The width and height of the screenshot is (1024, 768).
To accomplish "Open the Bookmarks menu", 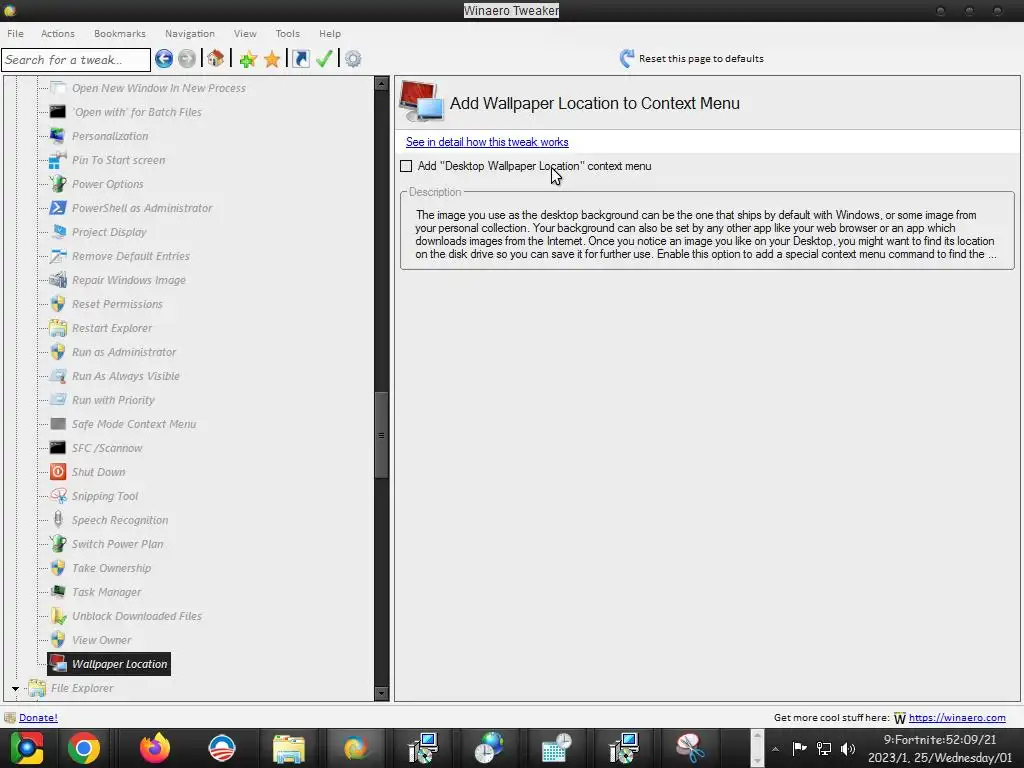I will (x=120, y=33).
